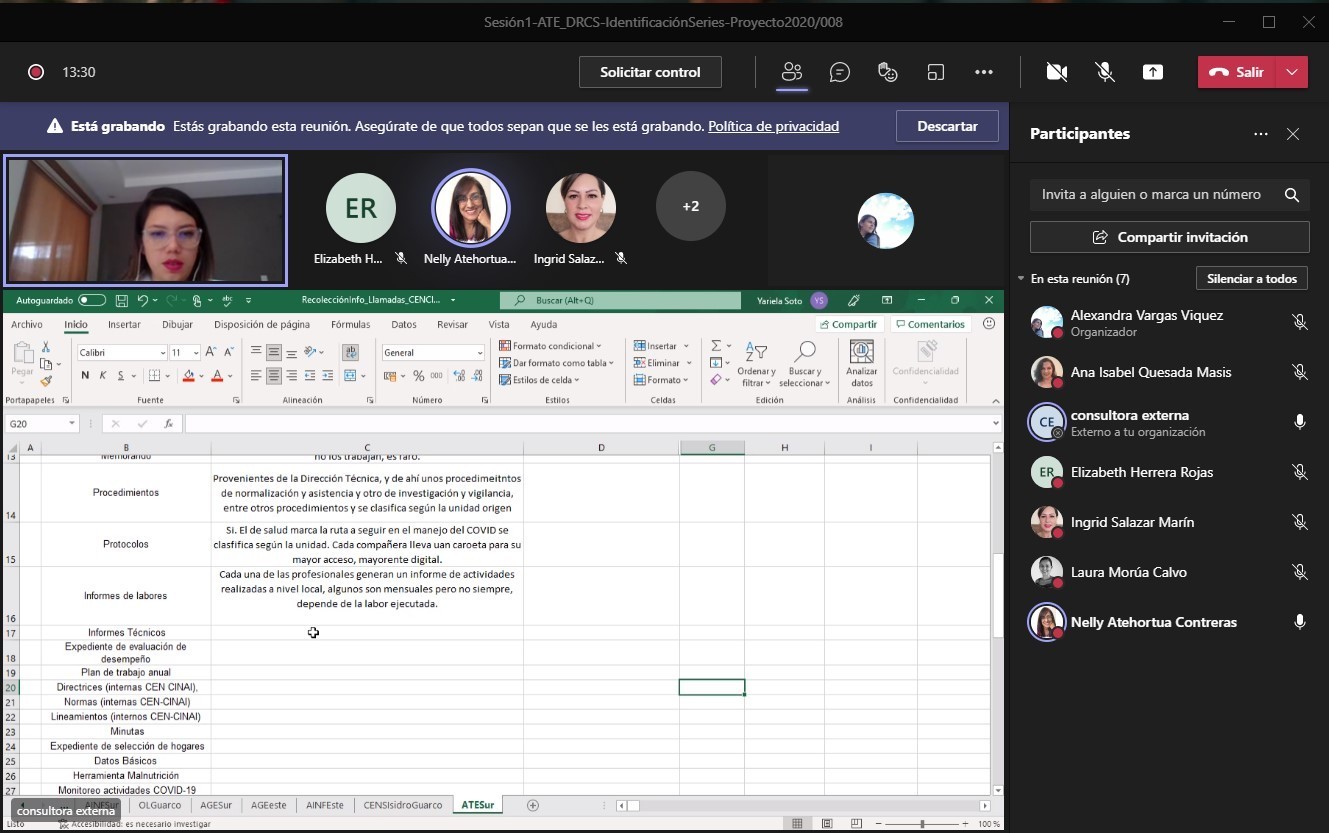Click the share content tray icon
Screen dimensions: 1329x833
click(x=1153, y=72)
